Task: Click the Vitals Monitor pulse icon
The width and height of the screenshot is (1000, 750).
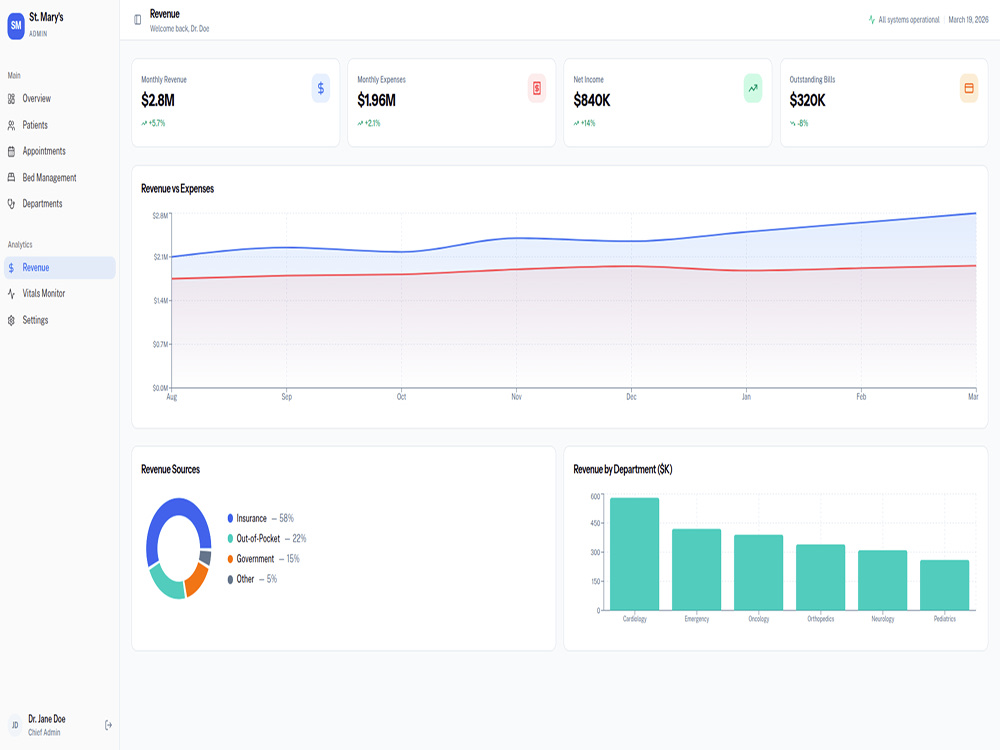Action: (11, 294)
